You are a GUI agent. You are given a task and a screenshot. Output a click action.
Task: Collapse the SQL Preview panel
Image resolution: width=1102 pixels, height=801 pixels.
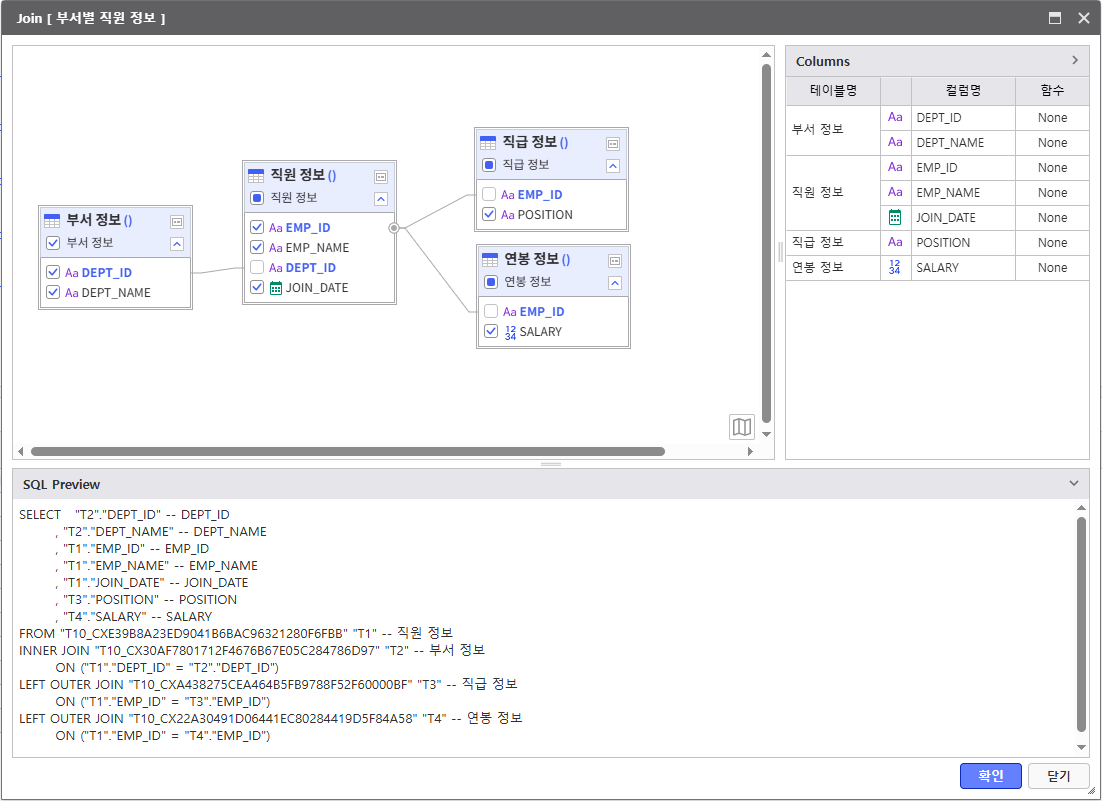pos(1074,484)
